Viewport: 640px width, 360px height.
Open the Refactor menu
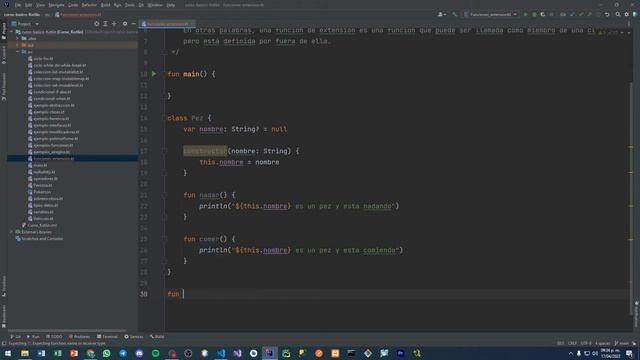pyautogui.click(x=89, y=5)
